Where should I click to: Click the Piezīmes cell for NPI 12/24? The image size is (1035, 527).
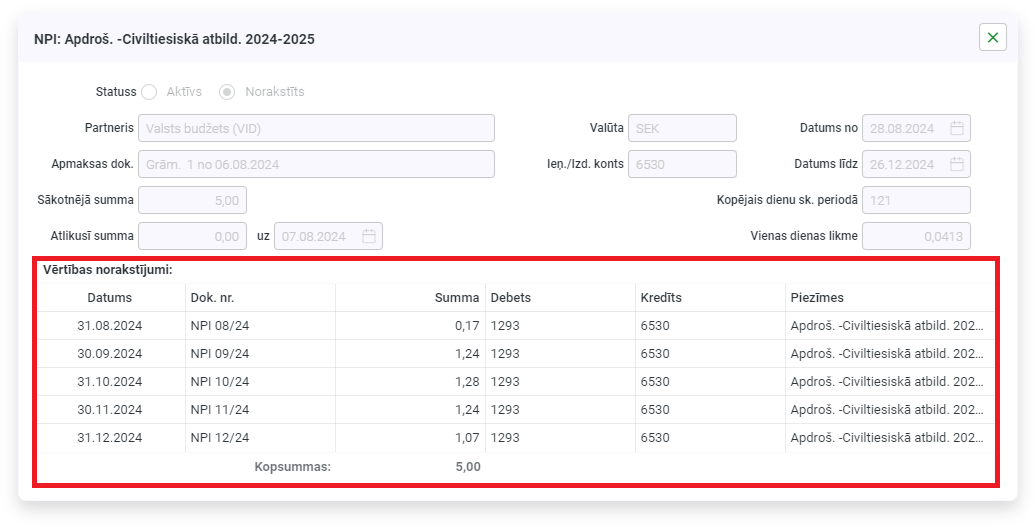pyautogui.click(x=887, y=438)
